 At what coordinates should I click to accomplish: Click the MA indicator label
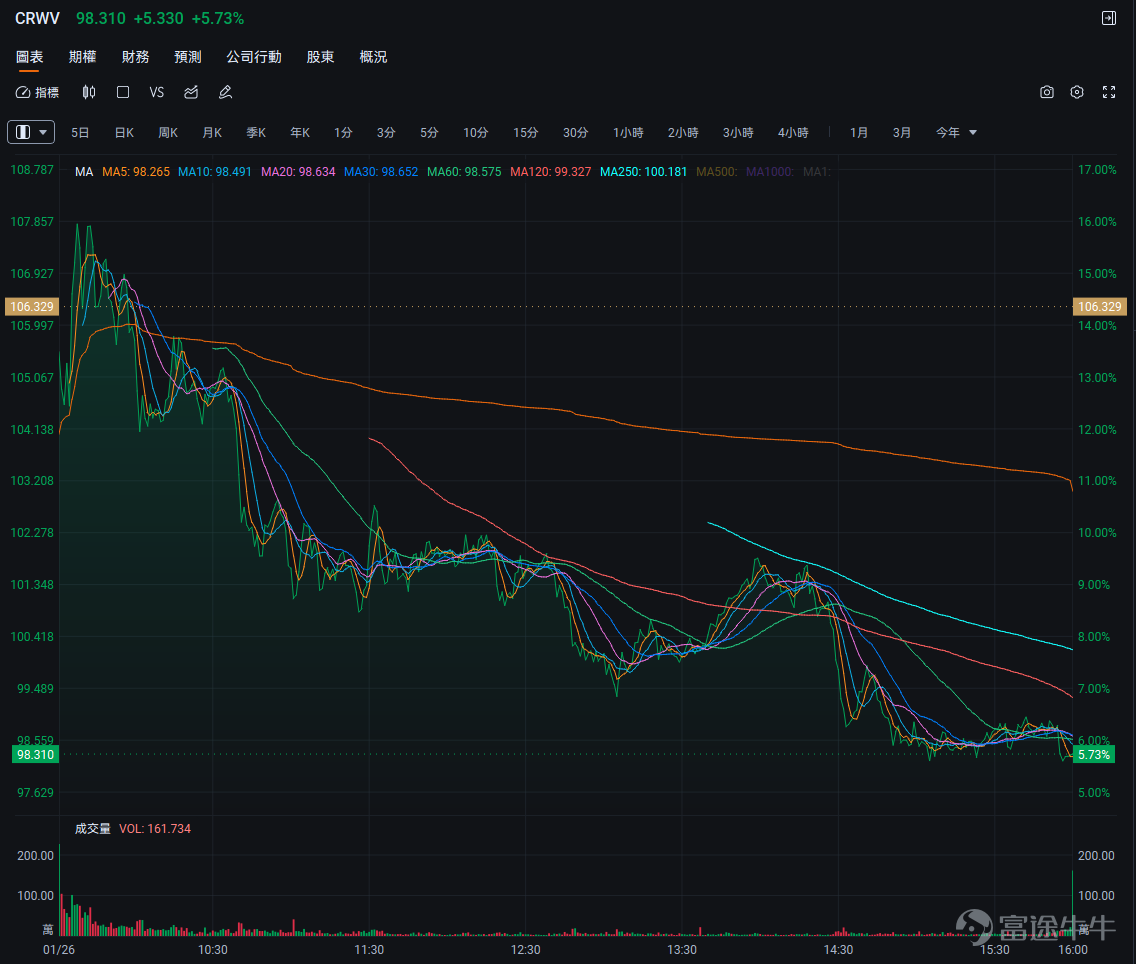tap(84, 172)
